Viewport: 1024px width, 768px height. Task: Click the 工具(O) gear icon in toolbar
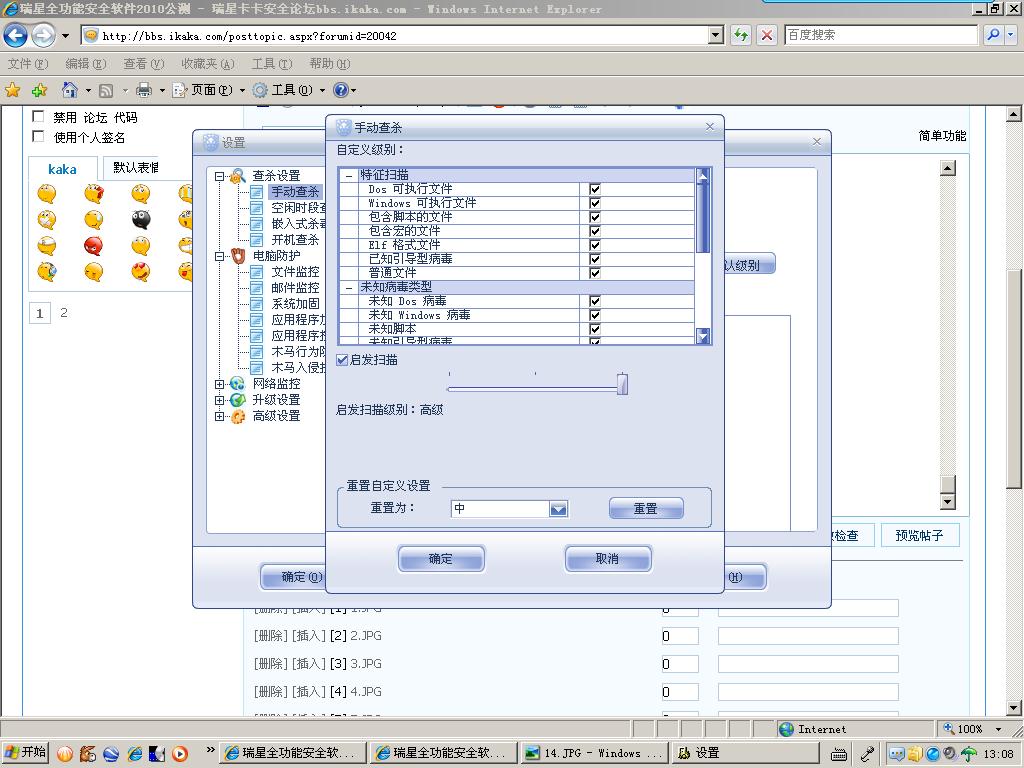click(261, 90)
